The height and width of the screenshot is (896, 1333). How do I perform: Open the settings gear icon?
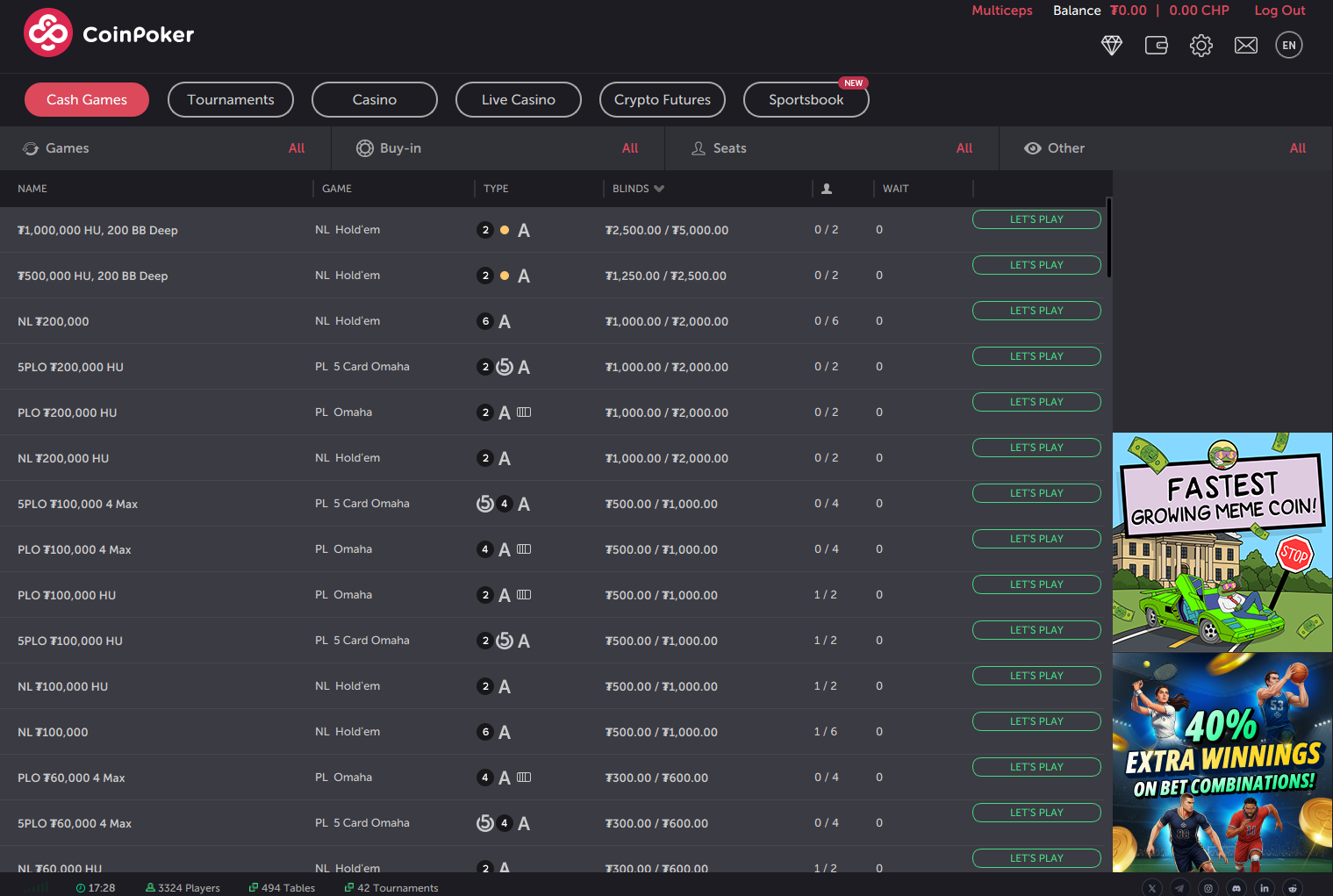[x=1201, y=46]
